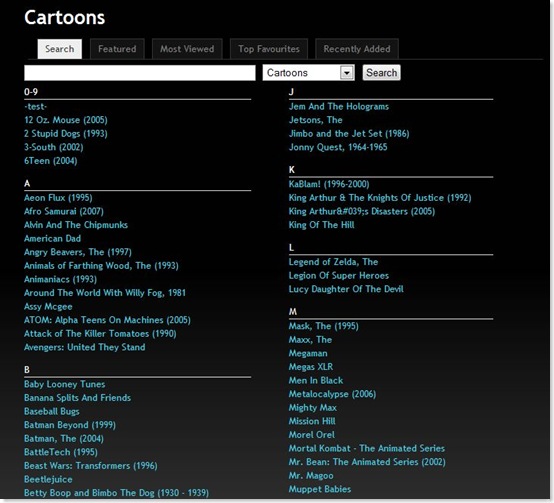Image resolution: width=554 pixels, height=503 pixels.
Task: Open Batman Beyond (1999)
Action: [x=70, y=425]
